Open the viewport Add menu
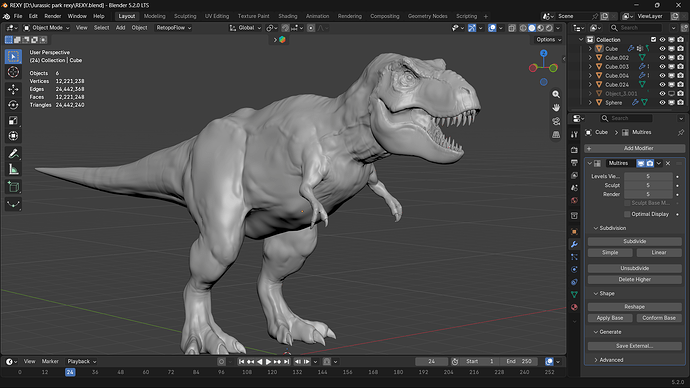This screenshot has width=690, height=388. pyautogui.click(x=120, y=28)
